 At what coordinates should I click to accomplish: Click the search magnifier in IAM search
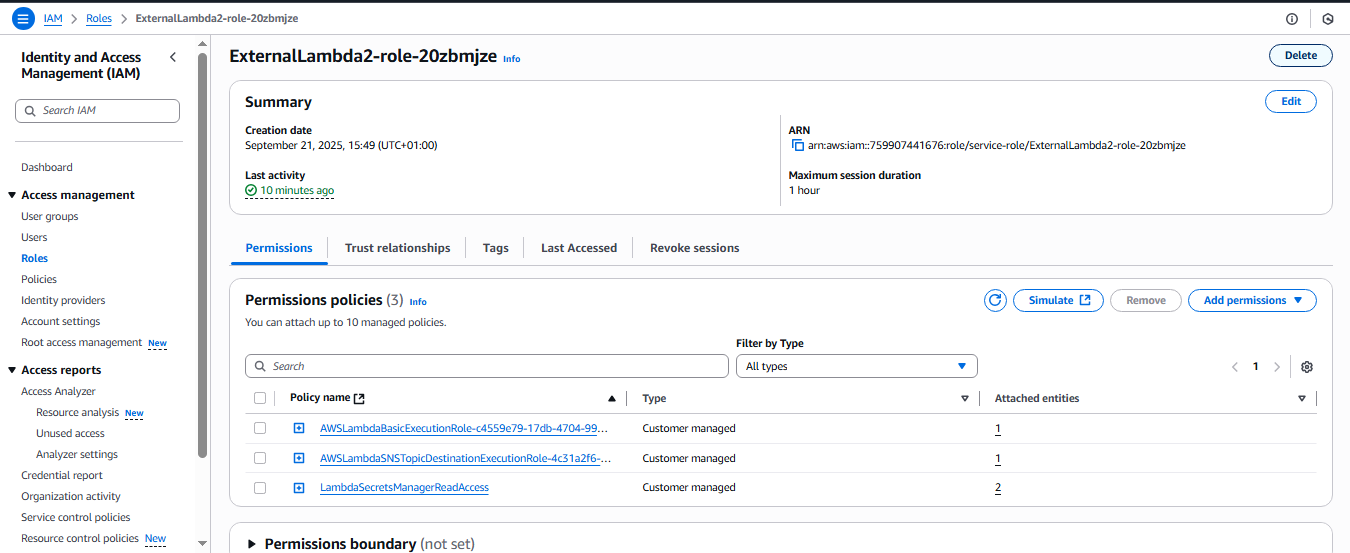pyautogui.click(x=30, y=111)
